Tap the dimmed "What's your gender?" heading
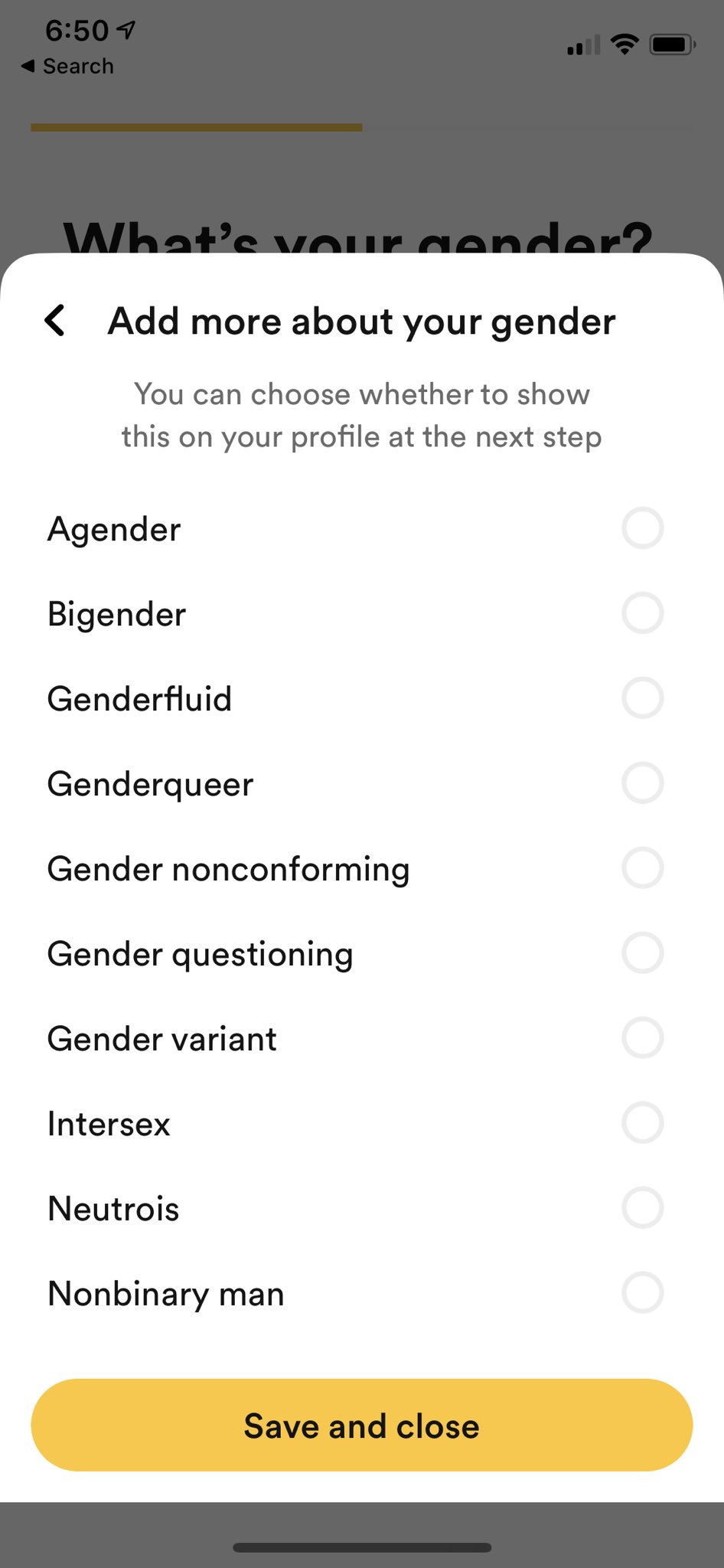724x1568 pixels. coord(358,237)
